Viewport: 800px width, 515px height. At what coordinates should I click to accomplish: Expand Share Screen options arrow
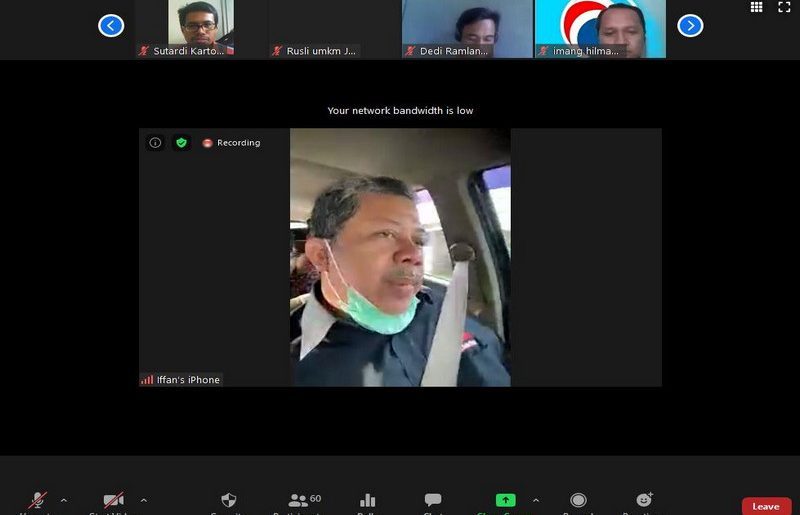[535, 500]
